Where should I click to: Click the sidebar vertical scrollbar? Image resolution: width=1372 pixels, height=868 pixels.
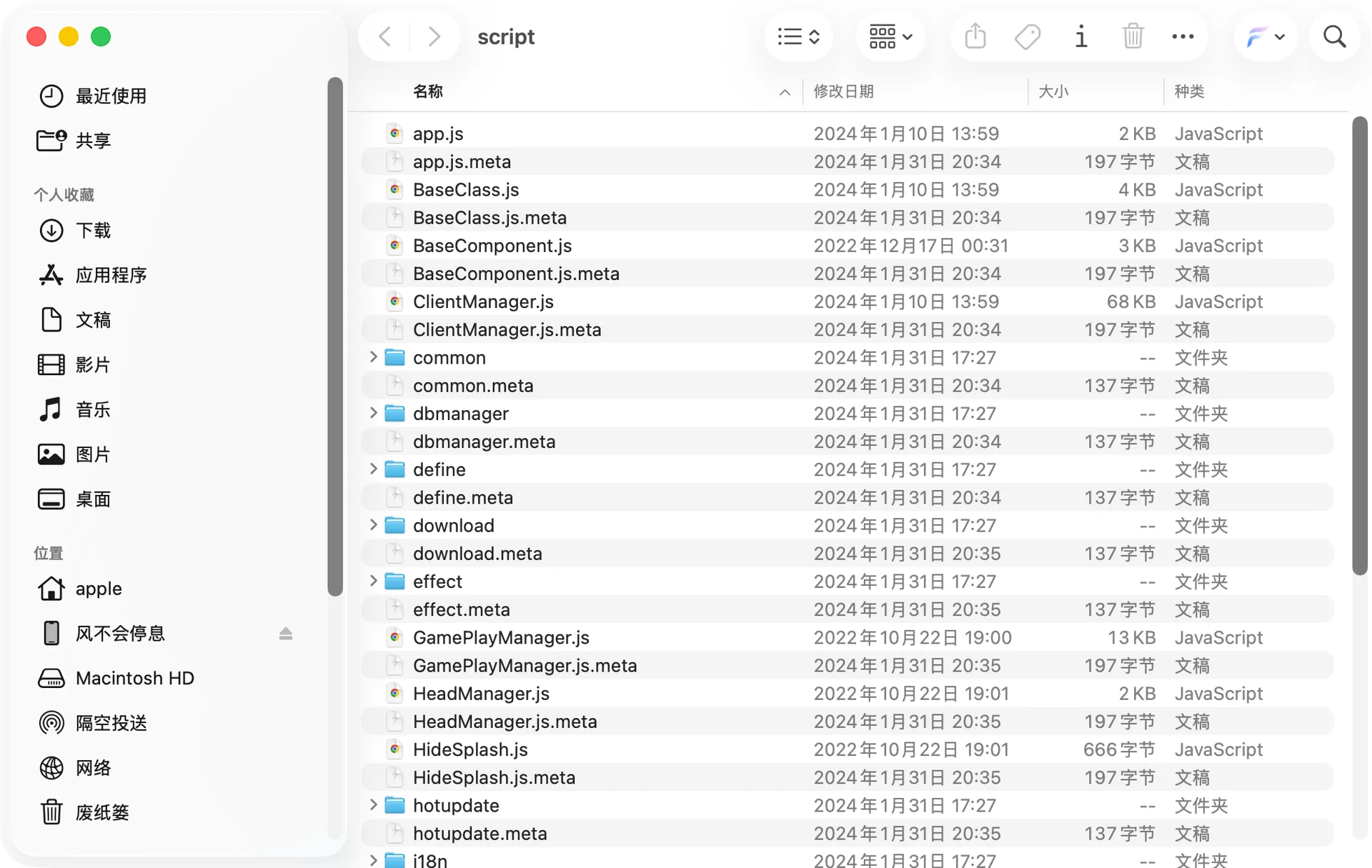[335, 336]
